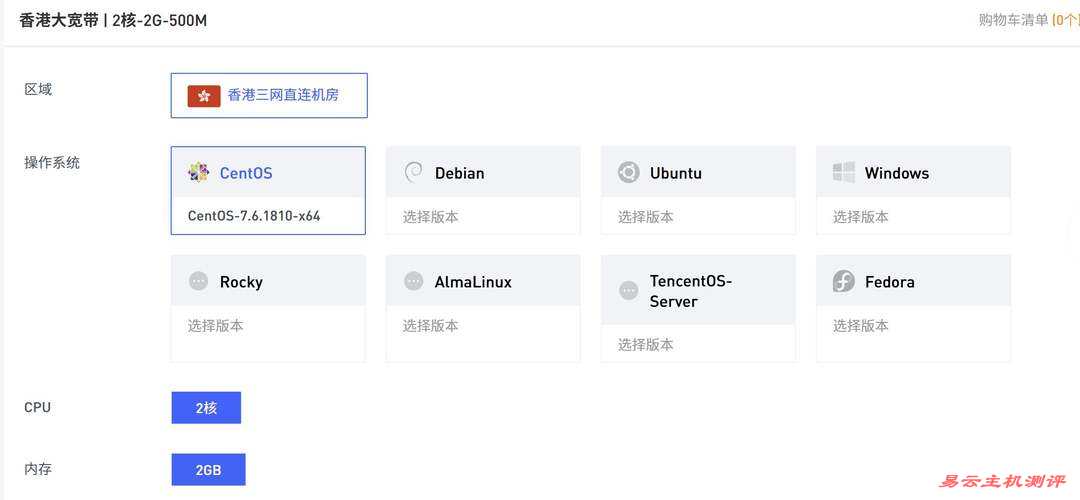Open TencentOS-Server 选择版本 dropdown
Image resolution: width=1080 pixels, height=500 pixels.
698,344
